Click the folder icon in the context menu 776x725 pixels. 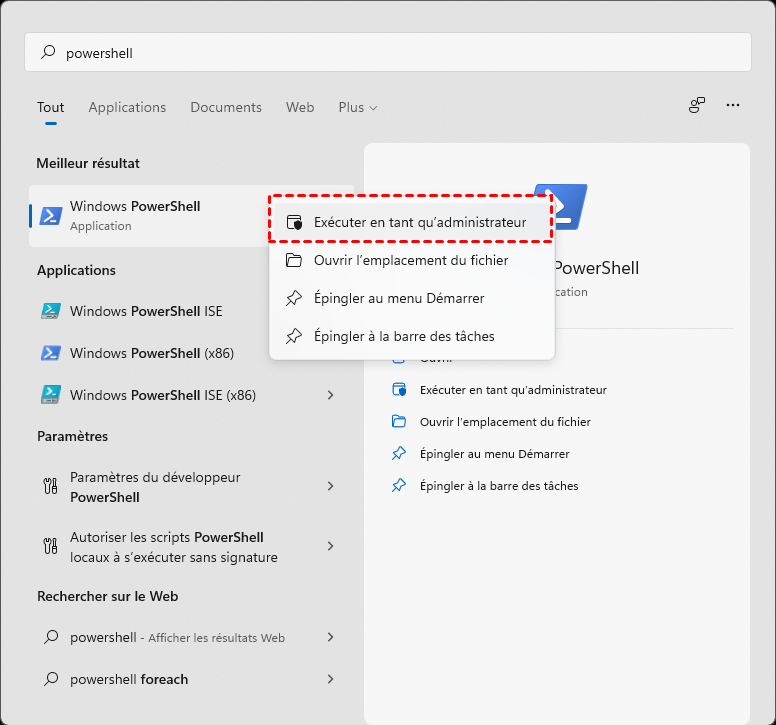click(x=294, y=260)
